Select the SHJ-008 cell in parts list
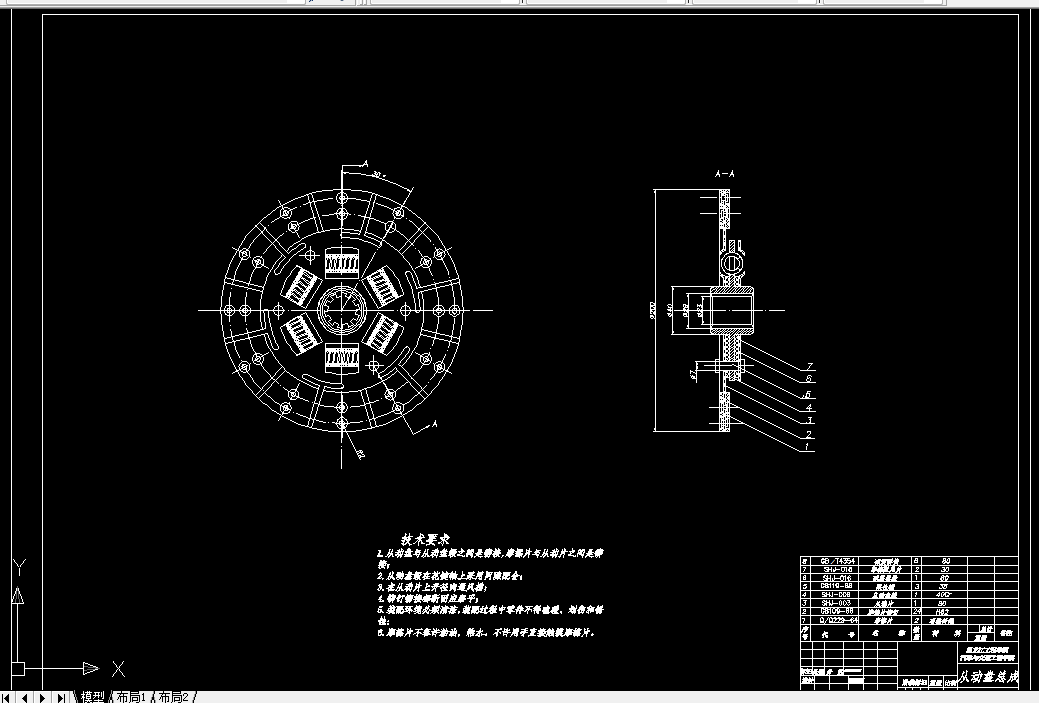Screen dimensions: 1039x703 (836, 594)
